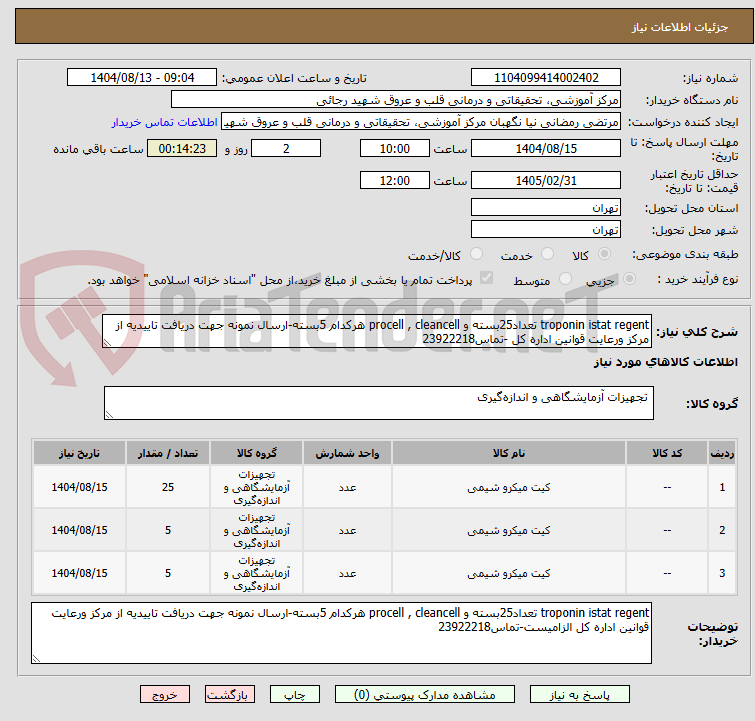
Task: Select the جزیی purchase type radio
Action: pyautogui.click(x=629, y=279)
